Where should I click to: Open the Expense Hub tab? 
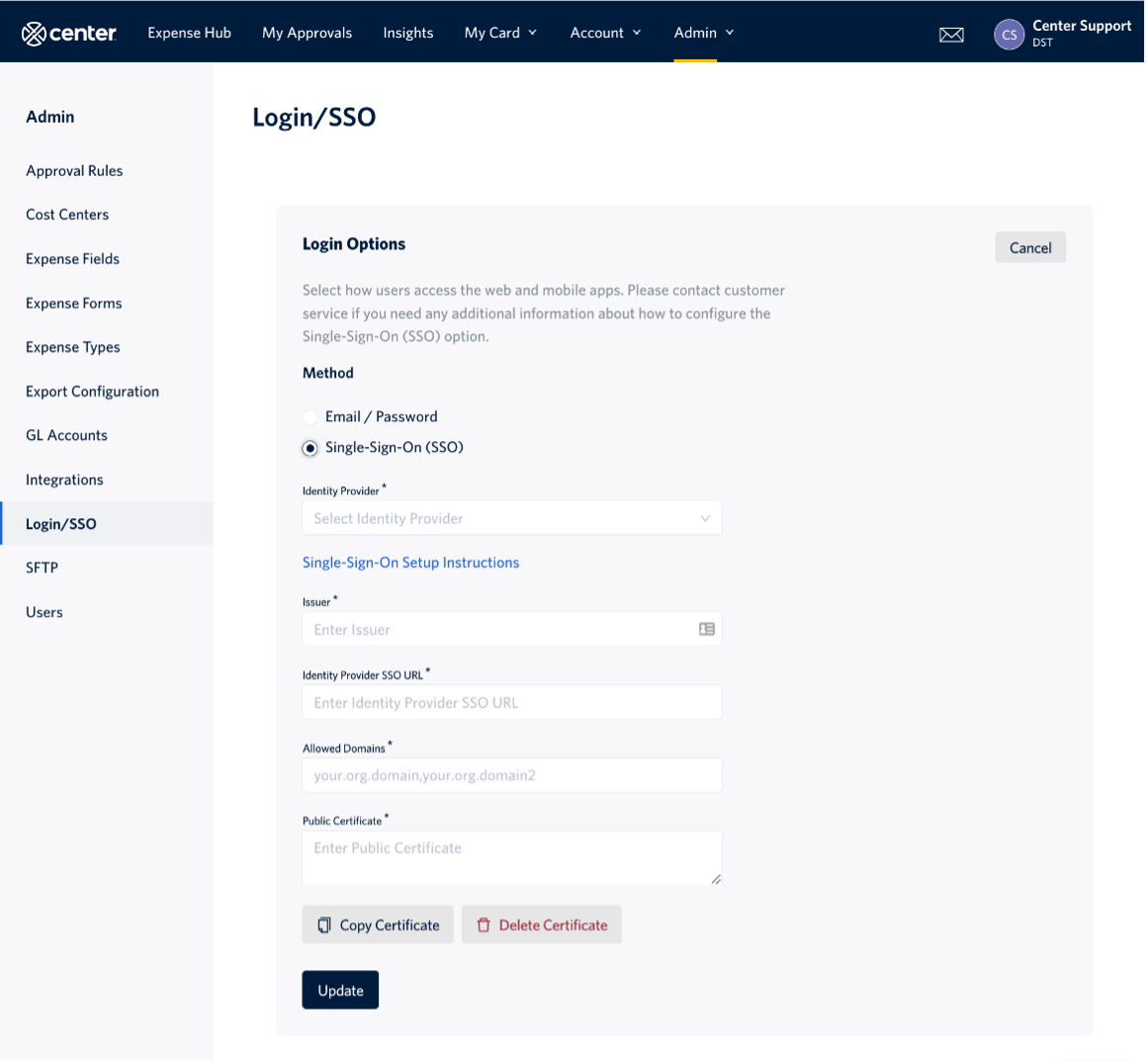(x=188, y=32)
